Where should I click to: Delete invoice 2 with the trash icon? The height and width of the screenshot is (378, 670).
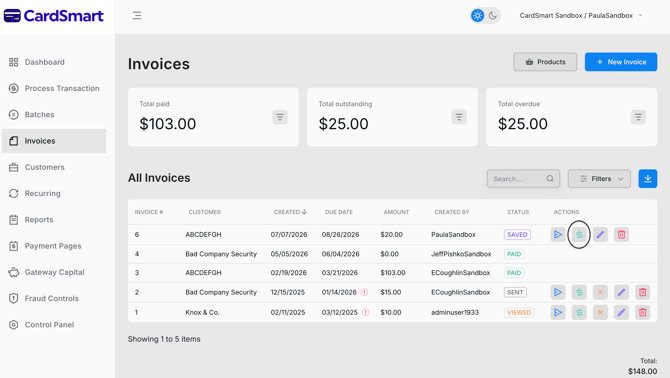[x=642, y=292]
